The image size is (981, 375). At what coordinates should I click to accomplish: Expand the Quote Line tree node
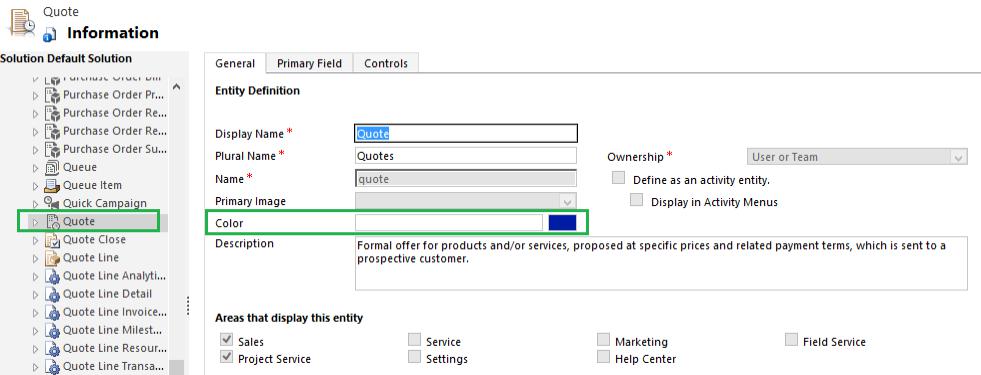point(36,258)
